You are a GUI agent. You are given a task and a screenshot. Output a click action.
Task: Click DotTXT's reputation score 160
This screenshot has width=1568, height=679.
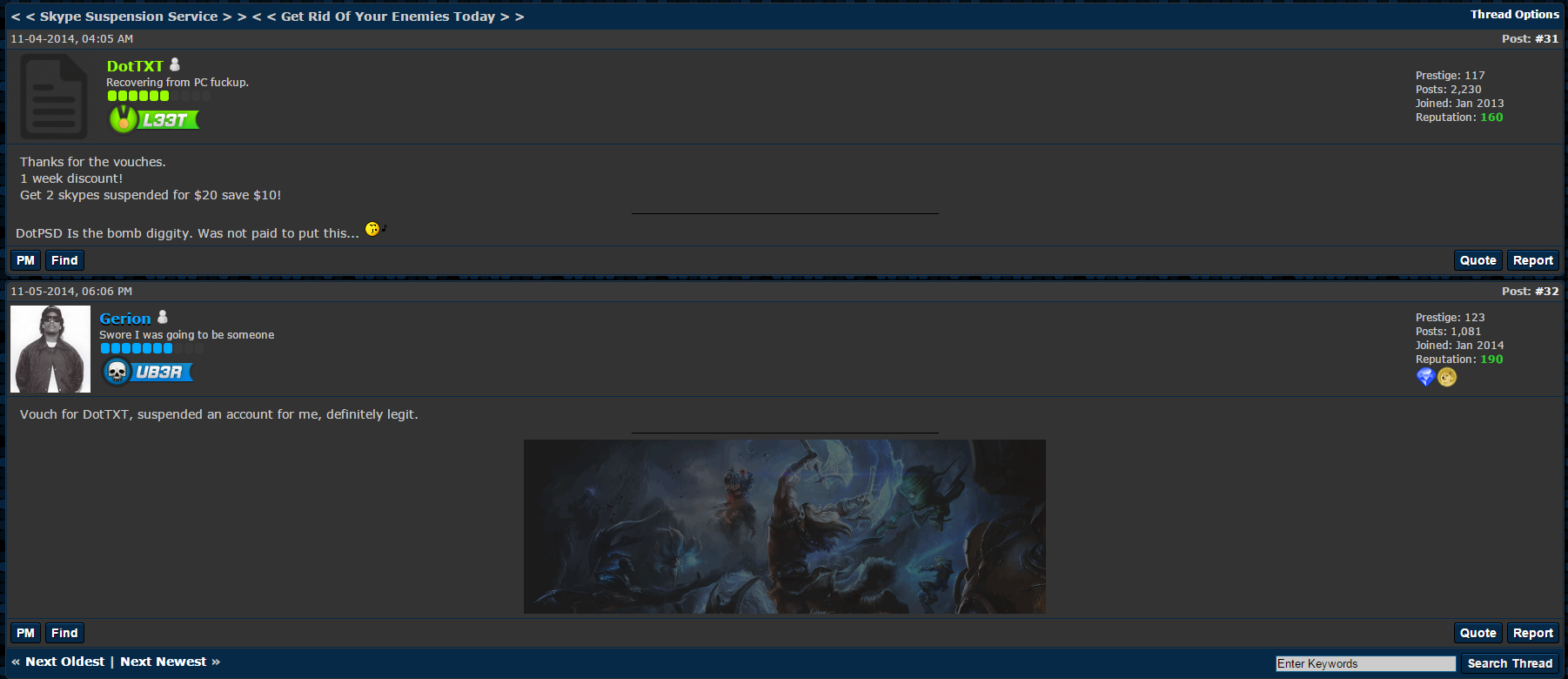point(1491,118)
